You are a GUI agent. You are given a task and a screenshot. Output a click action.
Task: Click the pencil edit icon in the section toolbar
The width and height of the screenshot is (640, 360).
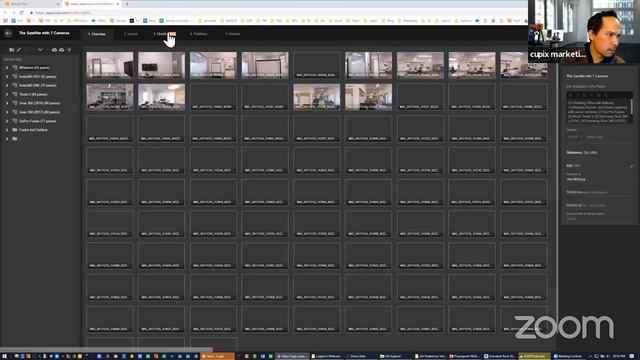[x=19, y=50]
